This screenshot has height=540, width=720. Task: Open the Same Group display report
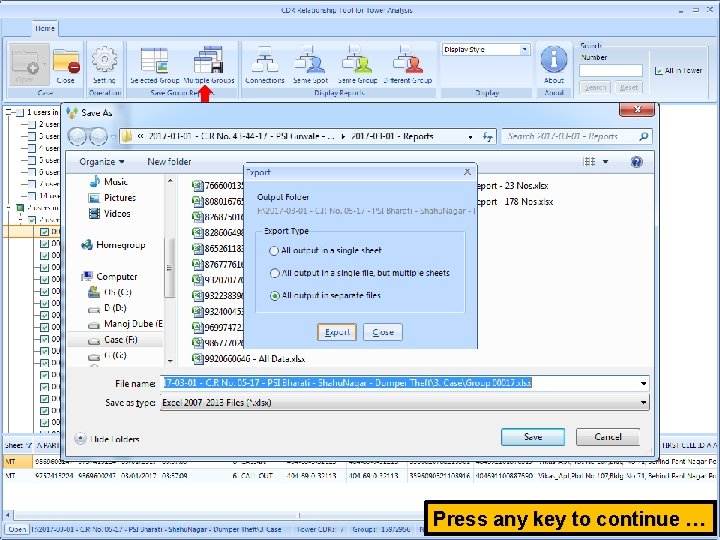pos(357,65)
